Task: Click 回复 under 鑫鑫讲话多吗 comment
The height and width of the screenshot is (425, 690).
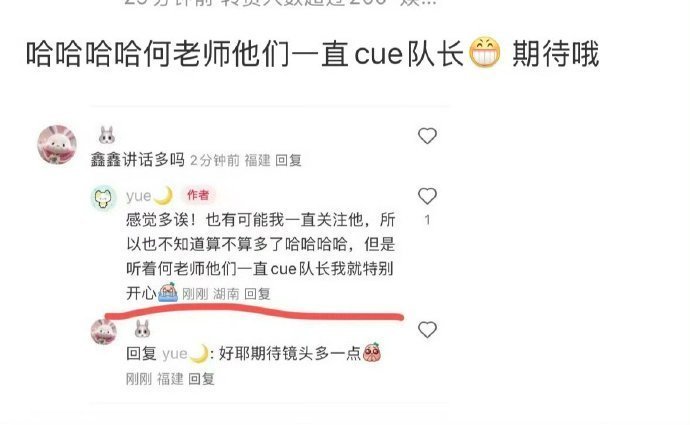Action: pyautogui.click(x=289, y=161)
